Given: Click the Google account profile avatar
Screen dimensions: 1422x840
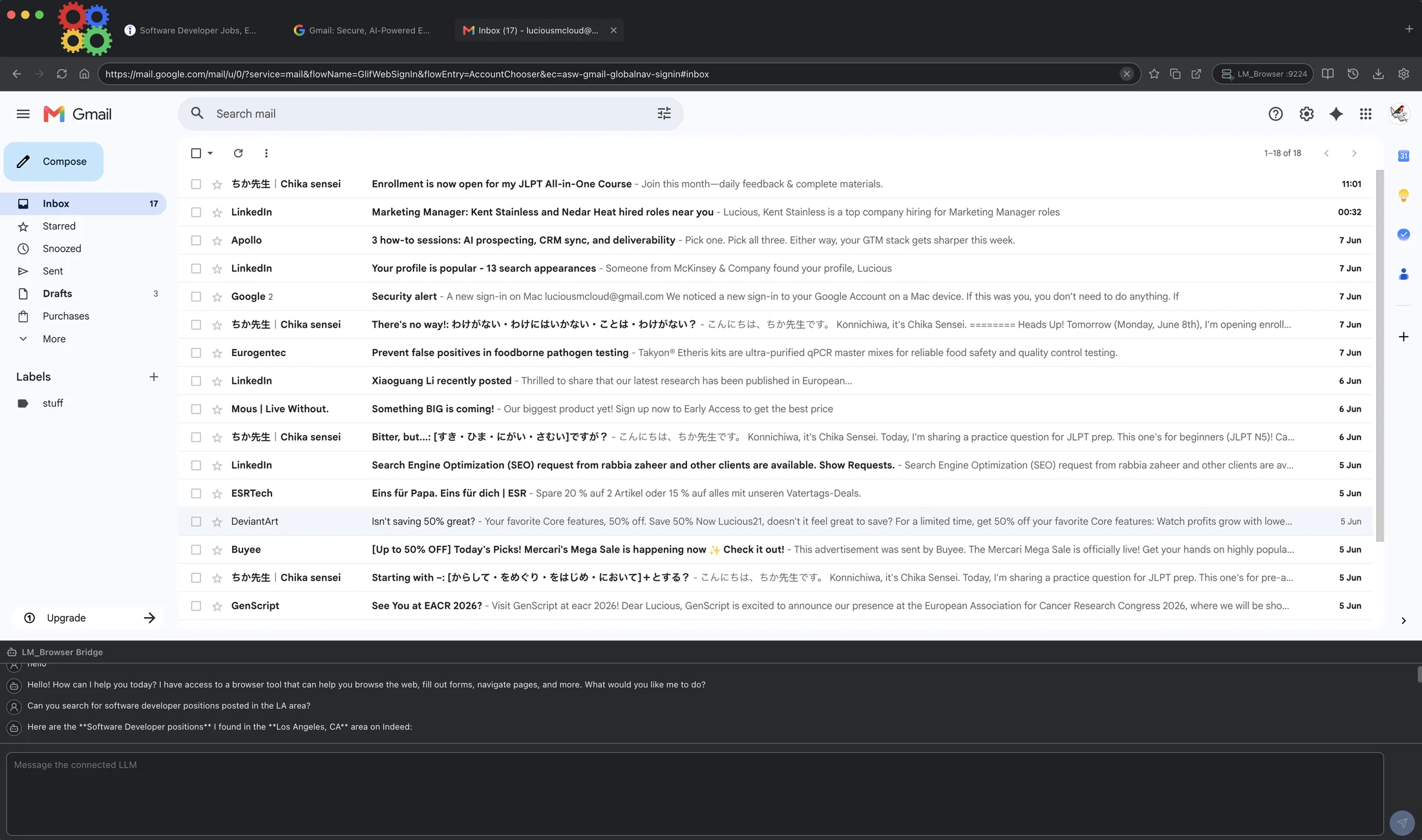Looking at the screenshot, I should click(1399, 114).
